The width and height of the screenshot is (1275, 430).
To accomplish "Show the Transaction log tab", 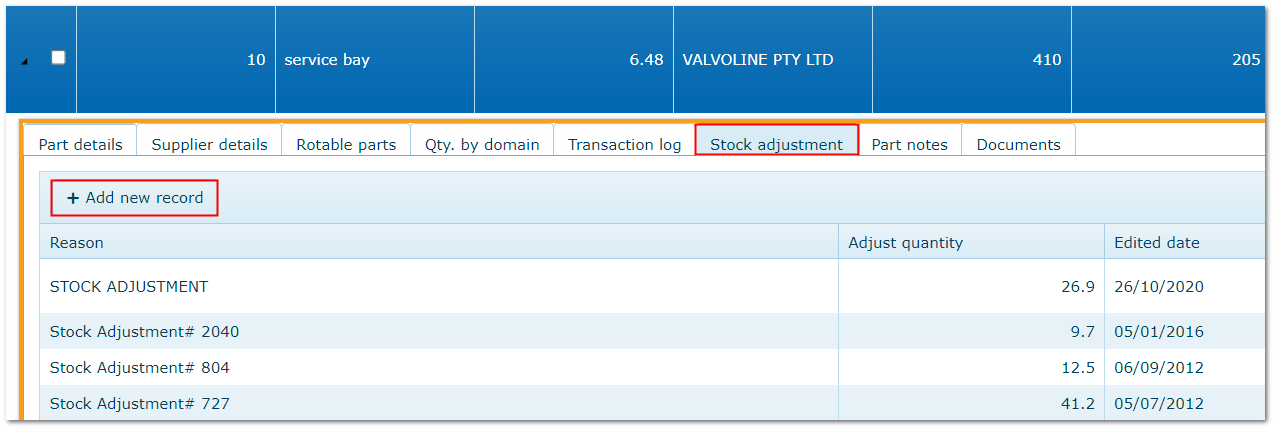I will (624, 144).
